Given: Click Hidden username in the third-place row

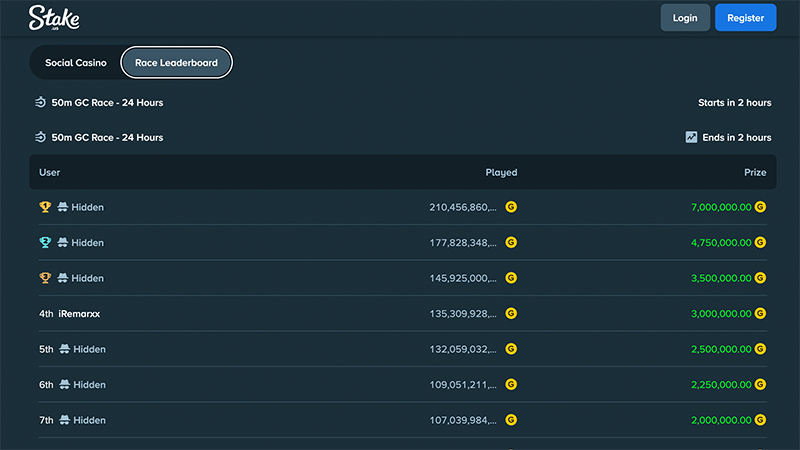Looking at the screenshot, I should 87,278.
